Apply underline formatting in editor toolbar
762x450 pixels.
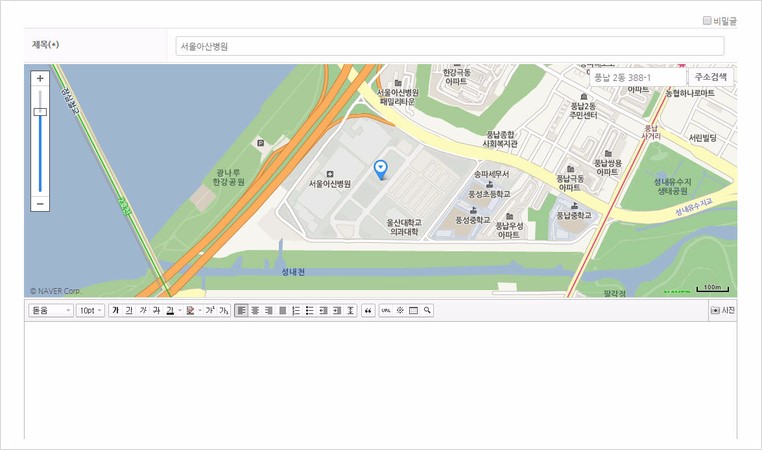pyautogui.click(x=129, y=311)
